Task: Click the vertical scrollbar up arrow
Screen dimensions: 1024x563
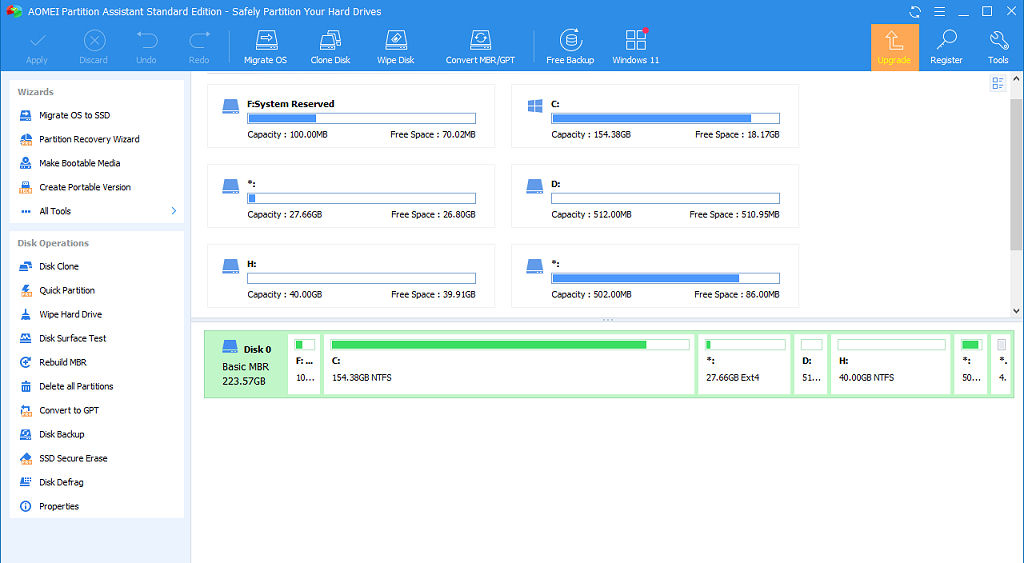Action: 1016,79
